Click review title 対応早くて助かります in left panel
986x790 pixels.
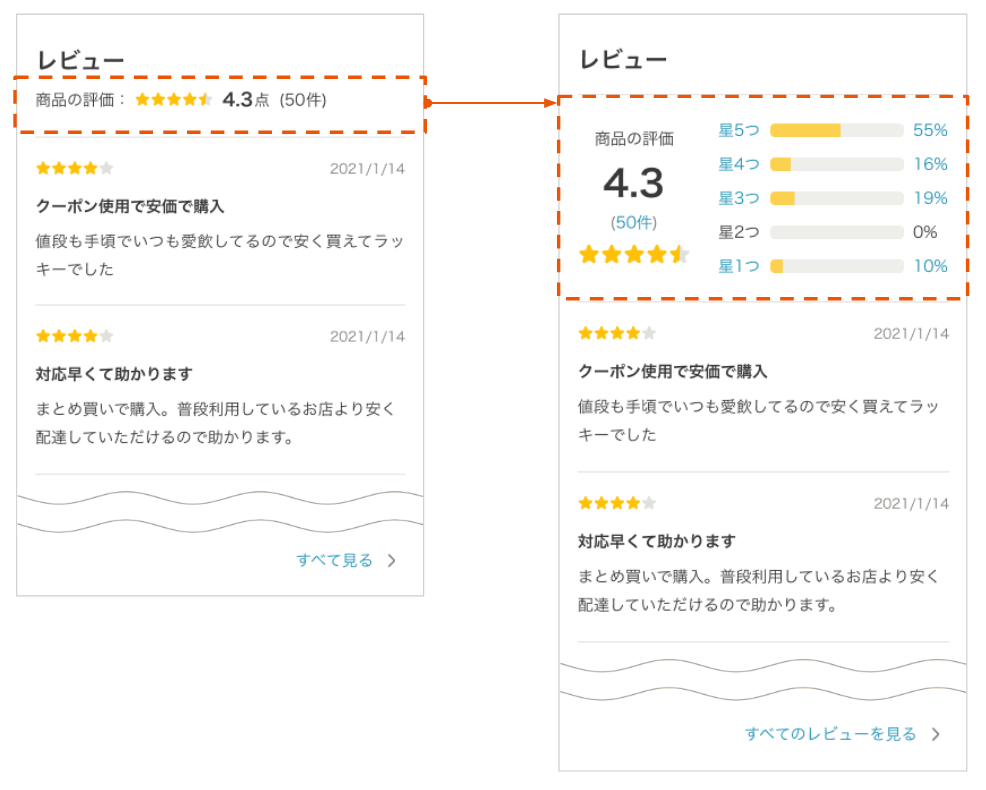[x=113, y=374]
